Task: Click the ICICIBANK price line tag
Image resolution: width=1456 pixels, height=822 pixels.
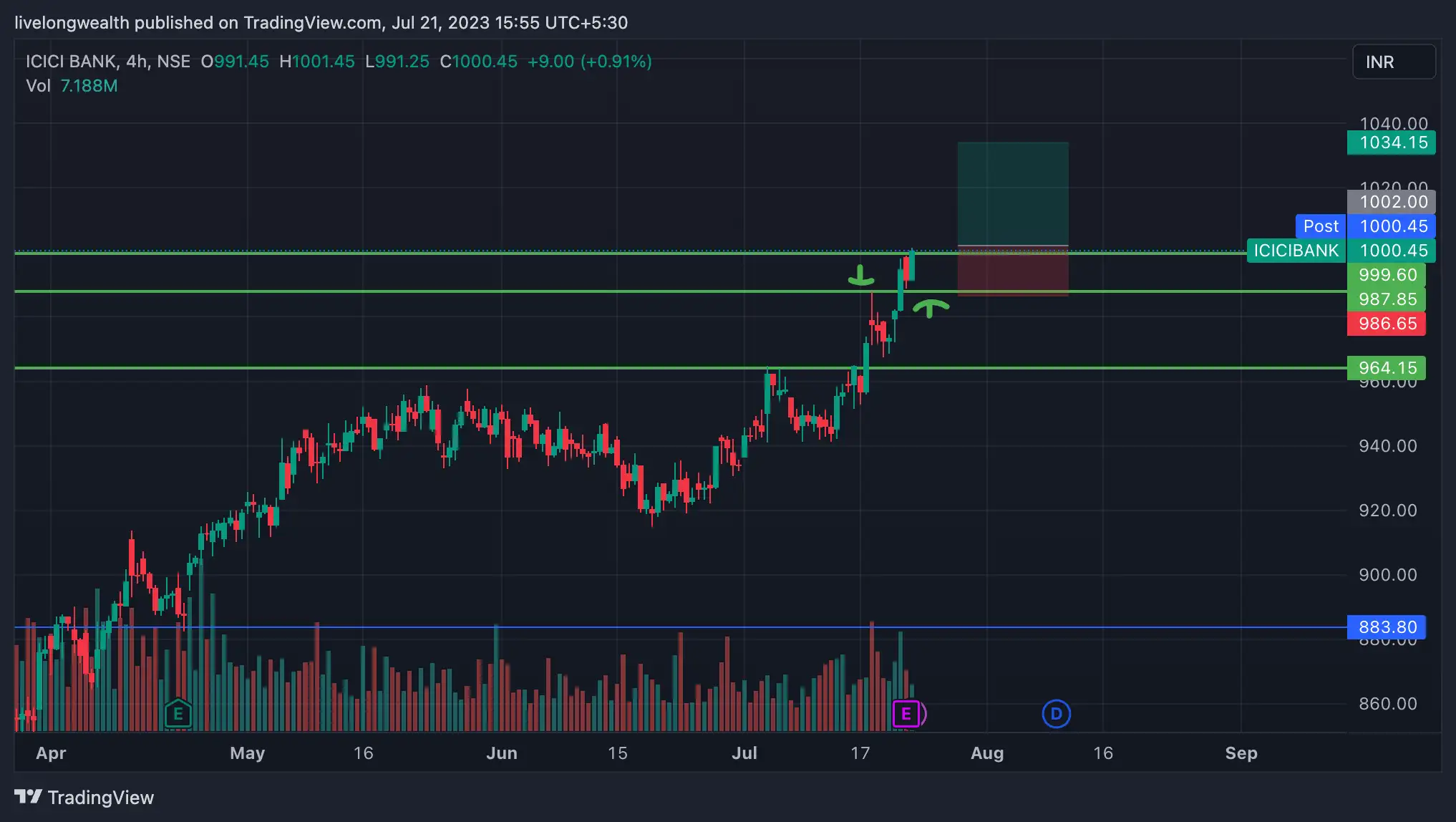Action: pyautogui.click(x=1296, y=251)
